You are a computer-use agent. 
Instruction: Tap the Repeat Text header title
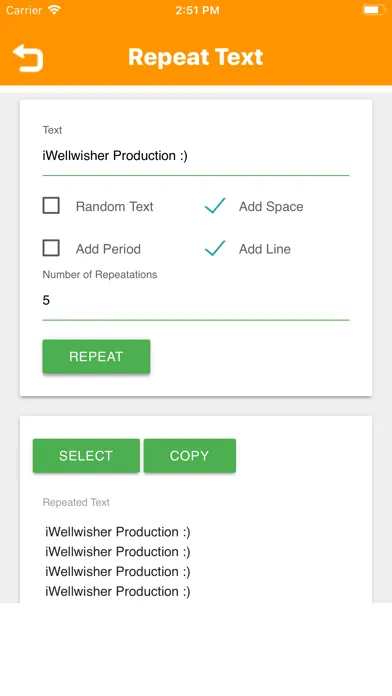pyautogui.click(x=196, y=57)
